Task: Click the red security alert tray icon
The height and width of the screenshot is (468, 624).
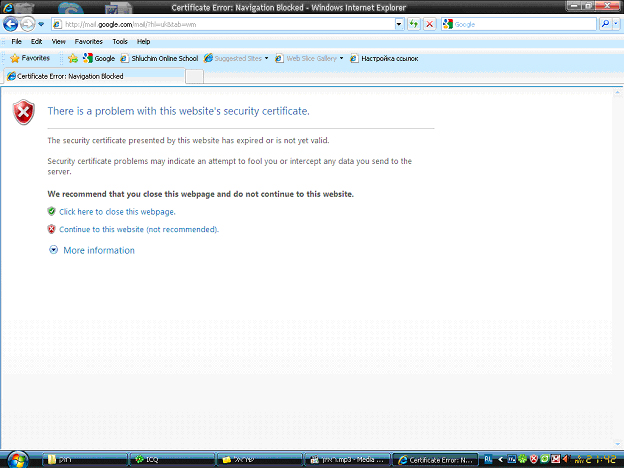Action: 534,460
